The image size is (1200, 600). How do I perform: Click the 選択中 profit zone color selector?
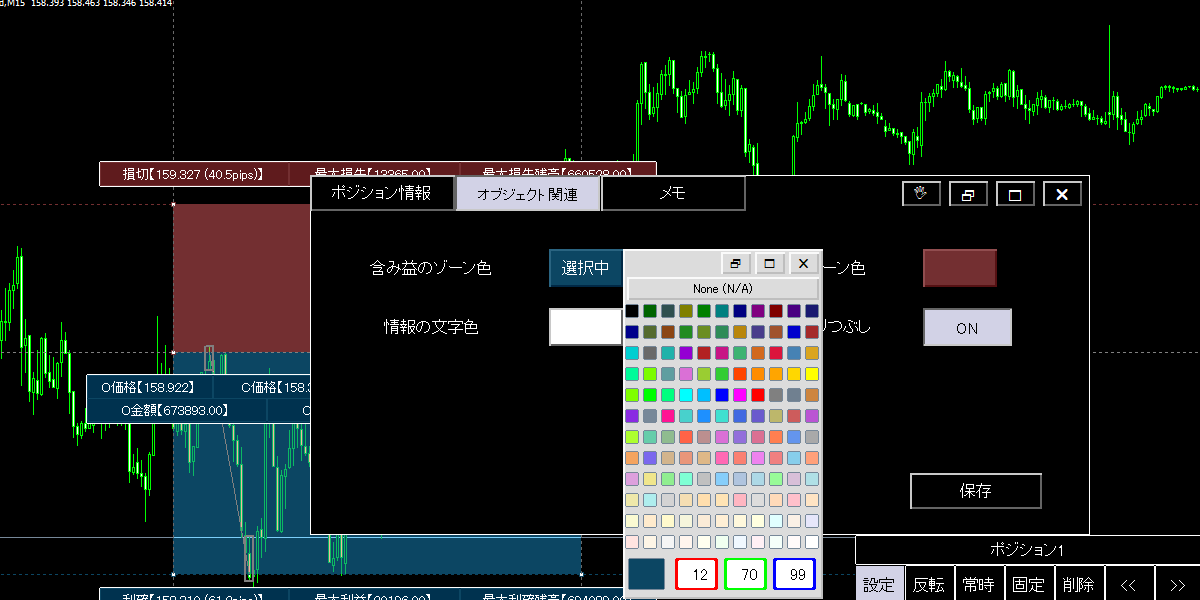[x=585, y=268]
